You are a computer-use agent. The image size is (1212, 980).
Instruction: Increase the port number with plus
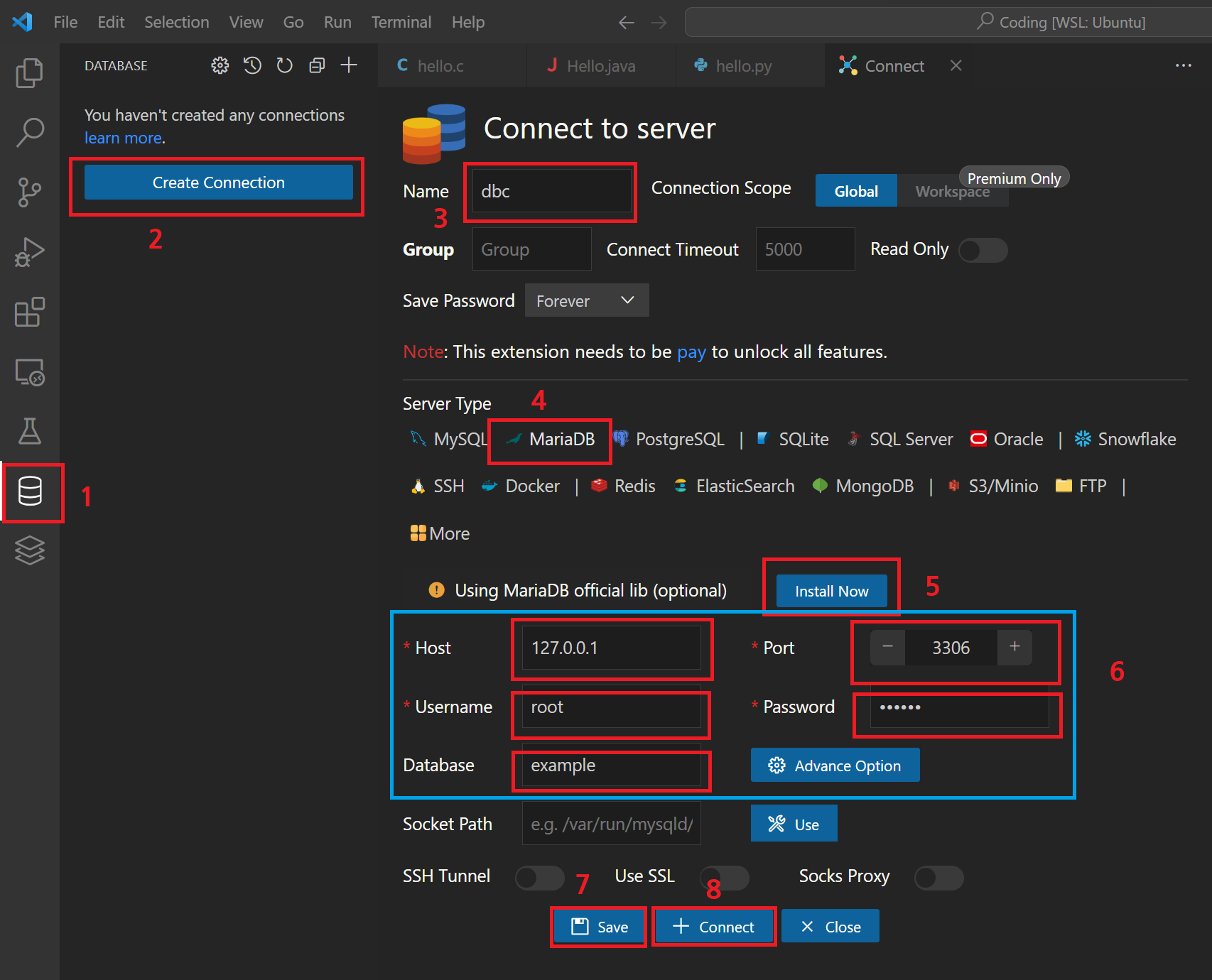tap(1014, 647)
